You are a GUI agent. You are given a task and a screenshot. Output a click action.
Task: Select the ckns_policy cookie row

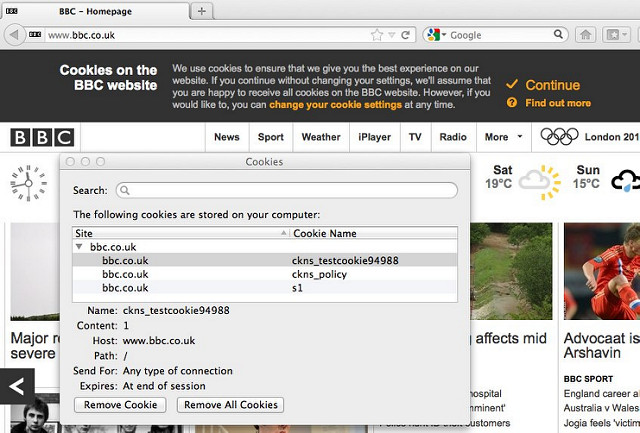[x=264, y=274]
